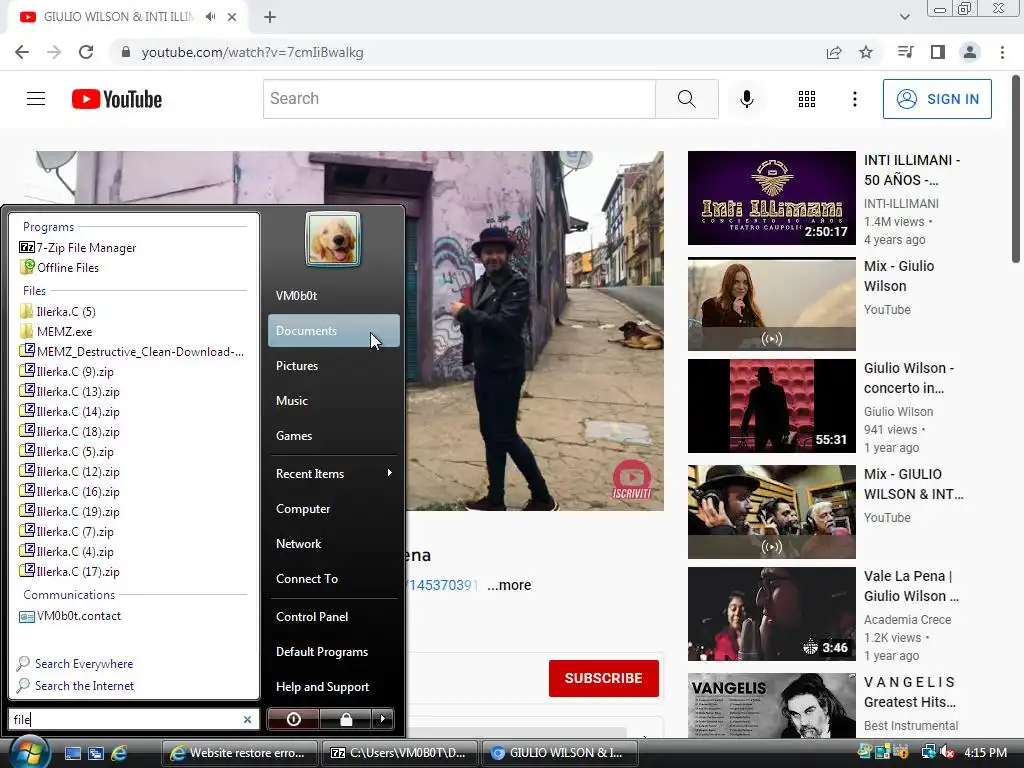
Task: Open YouTube settings three-dot icon
Action: (x=855, y=99)
